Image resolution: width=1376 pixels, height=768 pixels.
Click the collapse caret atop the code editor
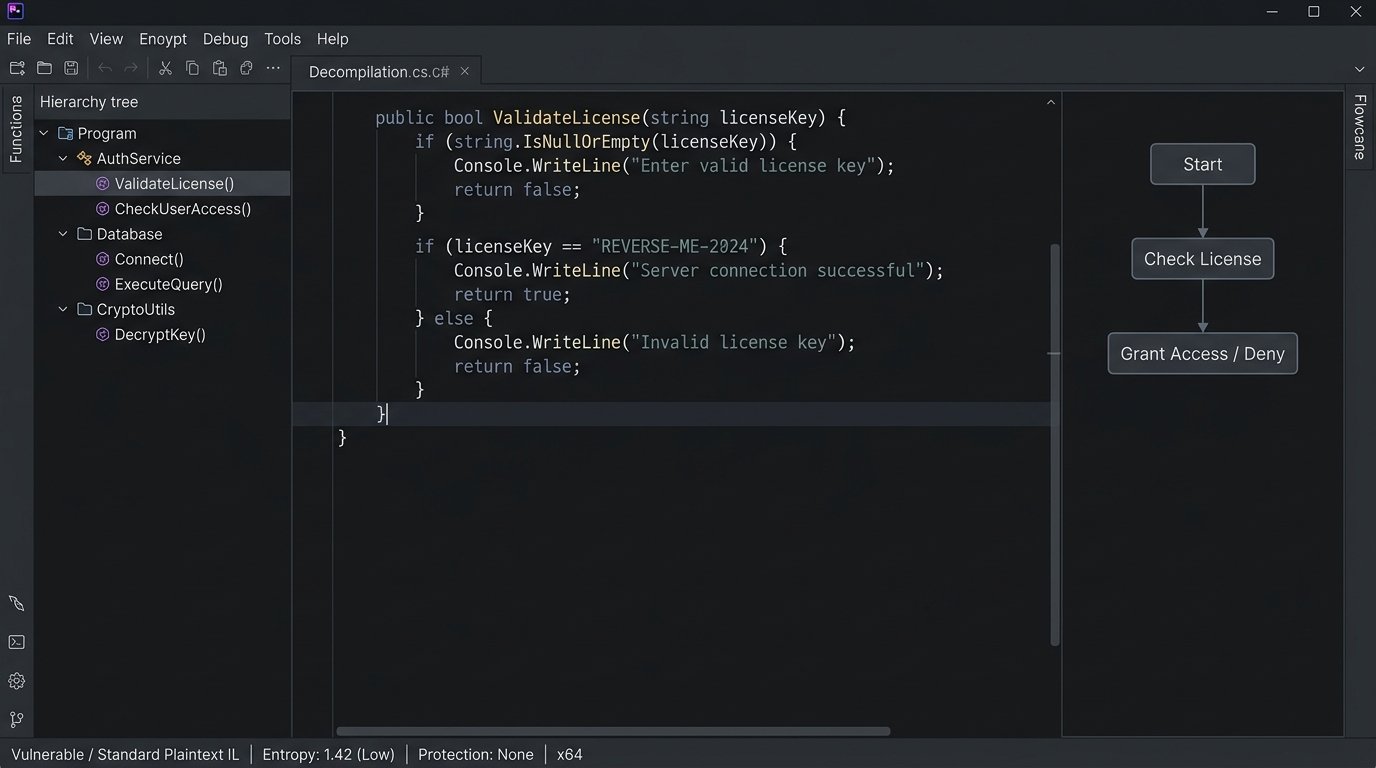tap(1050, 102)
